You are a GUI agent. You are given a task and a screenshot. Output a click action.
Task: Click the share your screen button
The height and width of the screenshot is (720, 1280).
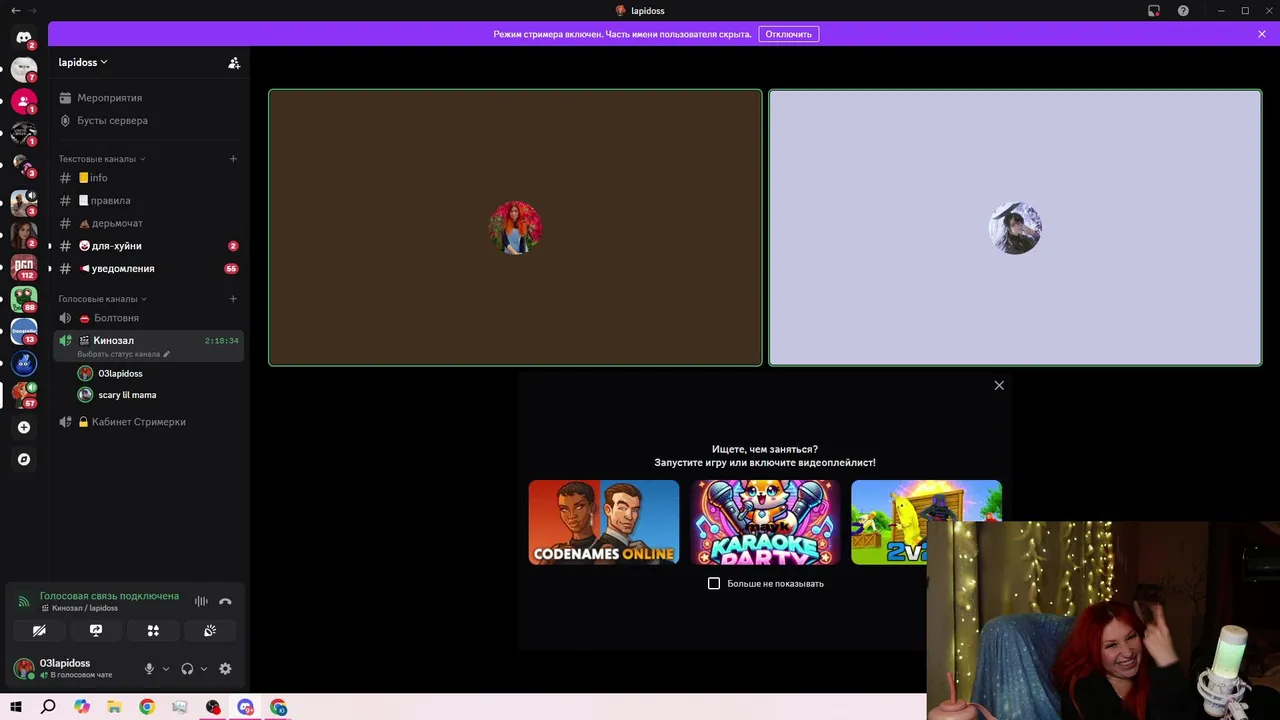coord(96,631)
